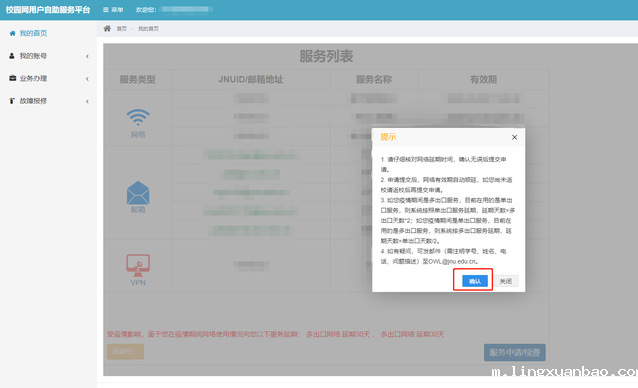Click the home icon beside 我的首页
638x388 pixels.
12,33
